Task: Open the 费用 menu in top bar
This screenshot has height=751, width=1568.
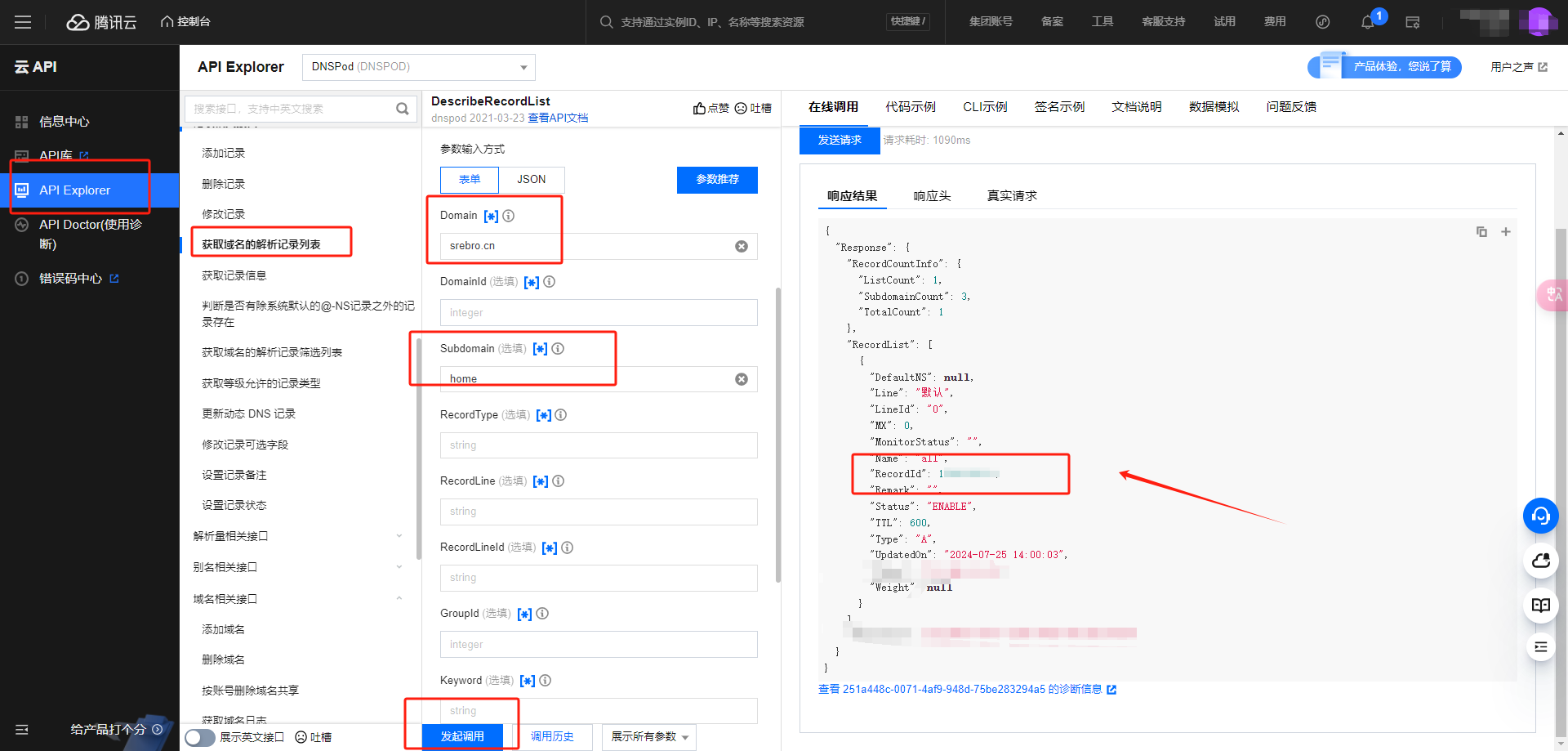Action: click(1275, 22)
